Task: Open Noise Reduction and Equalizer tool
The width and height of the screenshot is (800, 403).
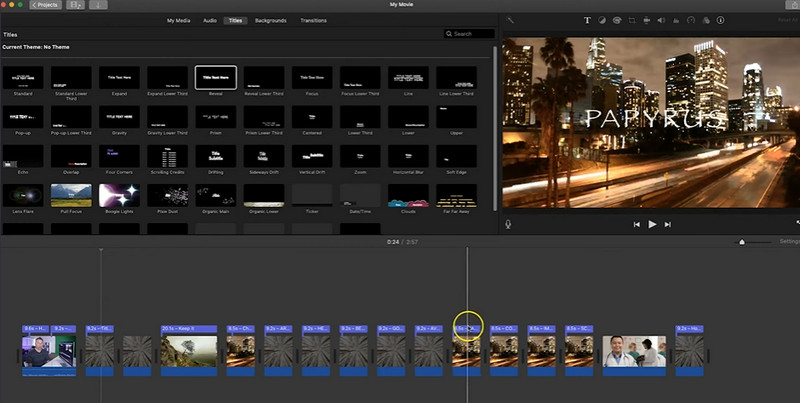Action: pos(676,20)
